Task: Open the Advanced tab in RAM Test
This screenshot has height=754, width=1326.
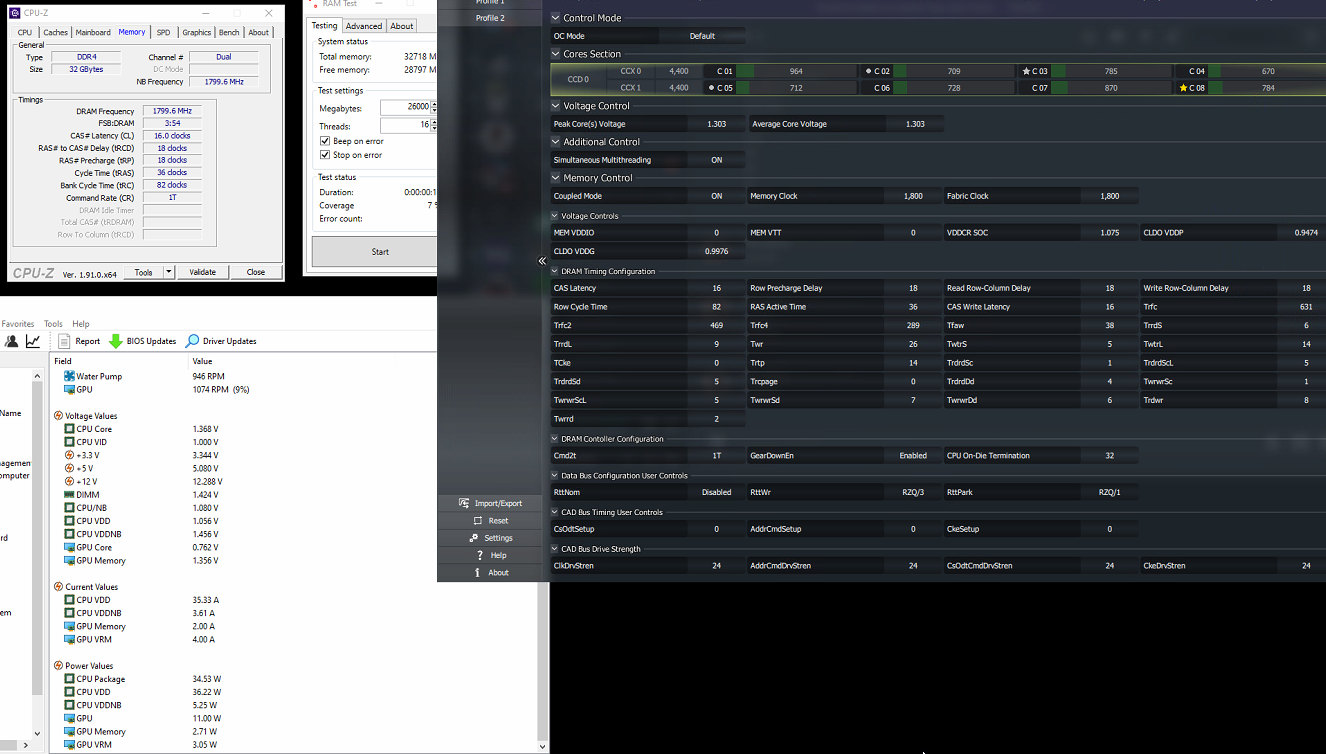Action: point(364,26)
